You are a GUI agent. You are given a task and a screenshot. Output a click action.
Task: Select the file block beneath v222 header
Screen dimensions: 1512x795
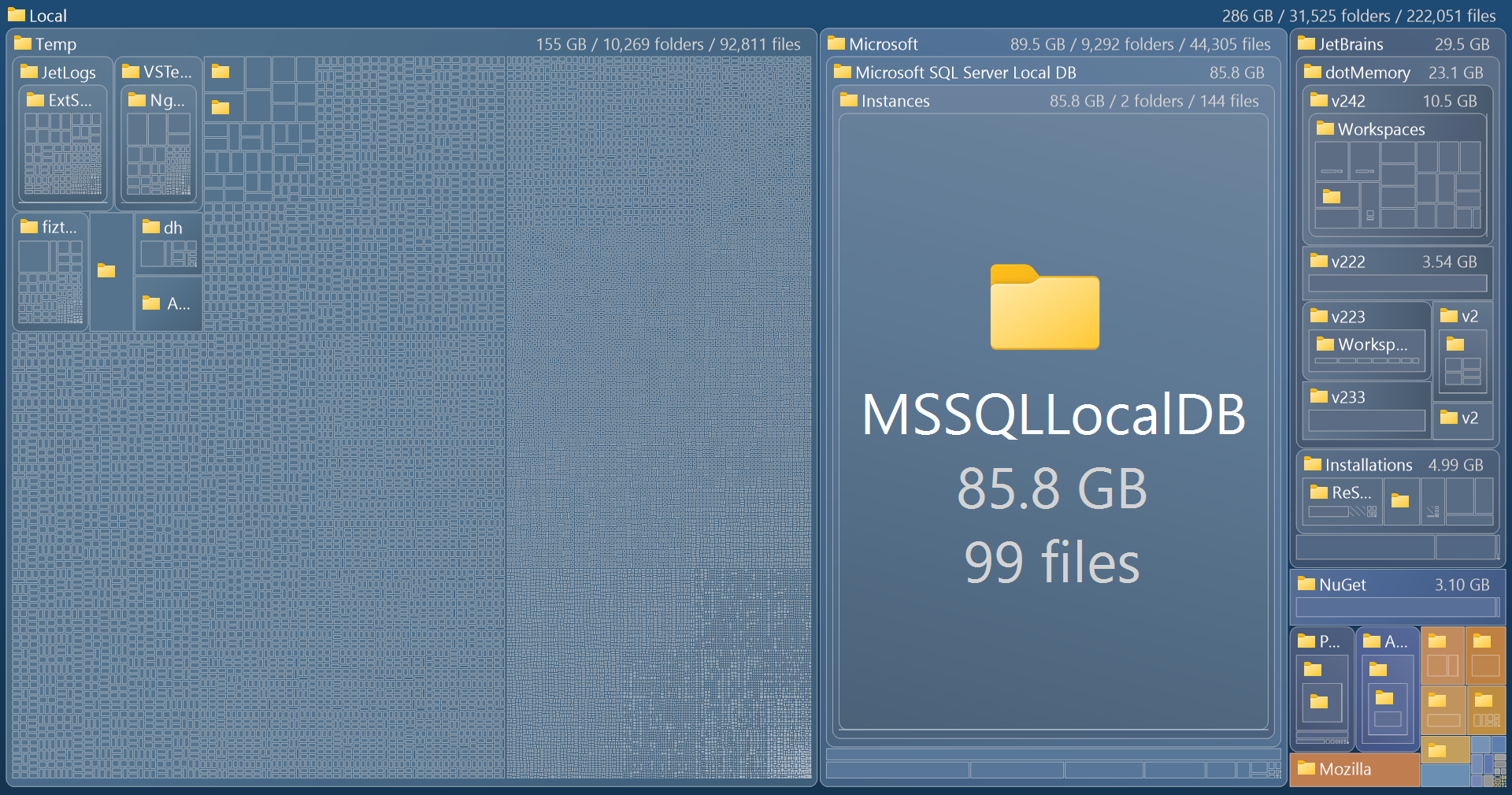pyautogui.click(x=1398, y=284)
